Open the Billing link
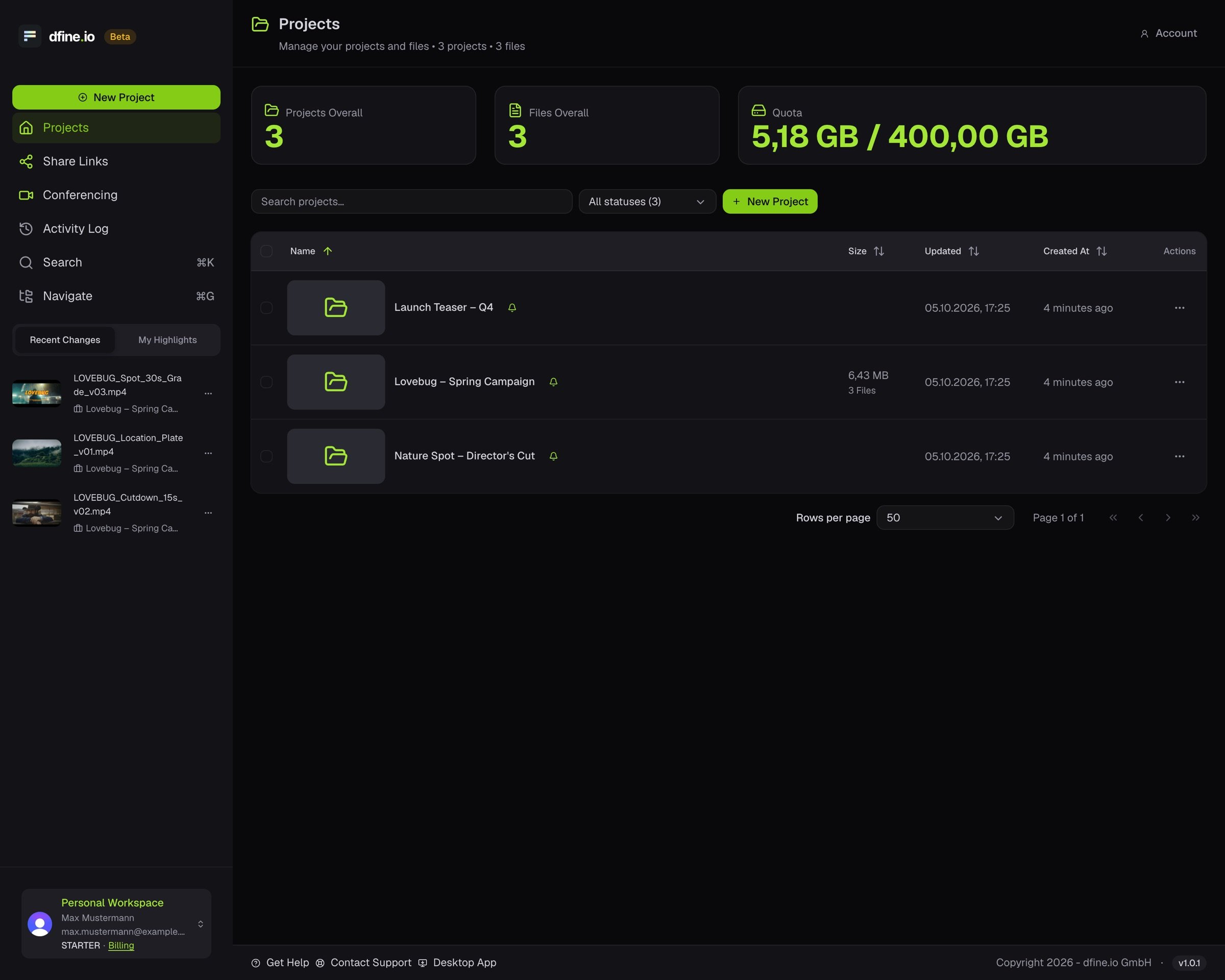The width and height of the screenshot is (1225, 980). coord(121,945)
